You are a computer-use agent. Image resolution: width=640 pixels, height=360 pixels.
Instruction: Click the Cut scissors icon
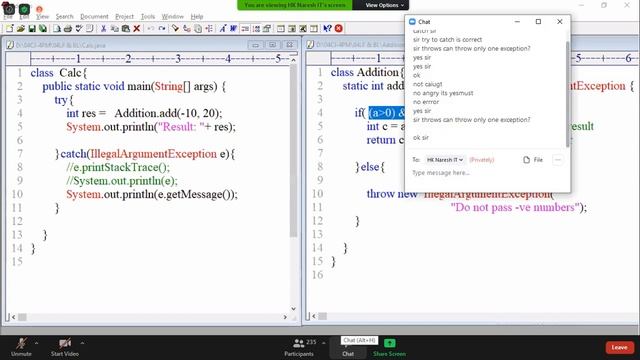coord(104,29)
